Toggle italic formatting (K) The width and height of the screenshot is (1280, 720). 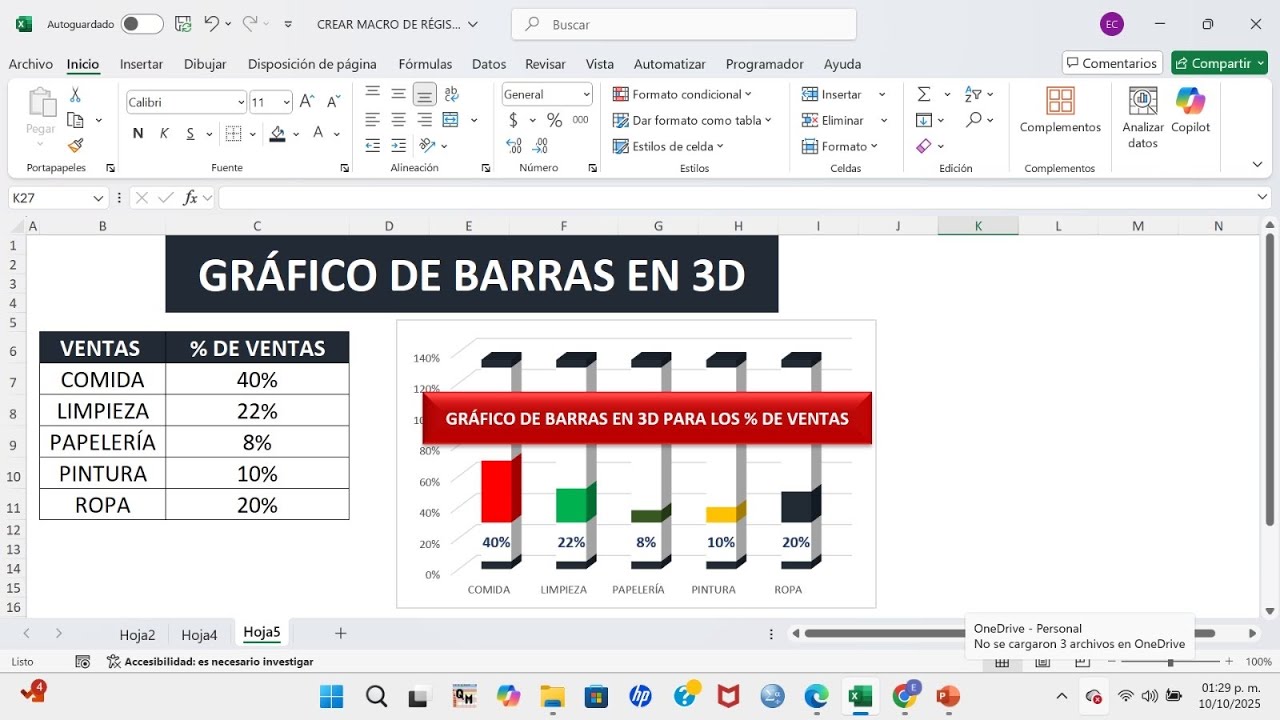tap(164, 133)
